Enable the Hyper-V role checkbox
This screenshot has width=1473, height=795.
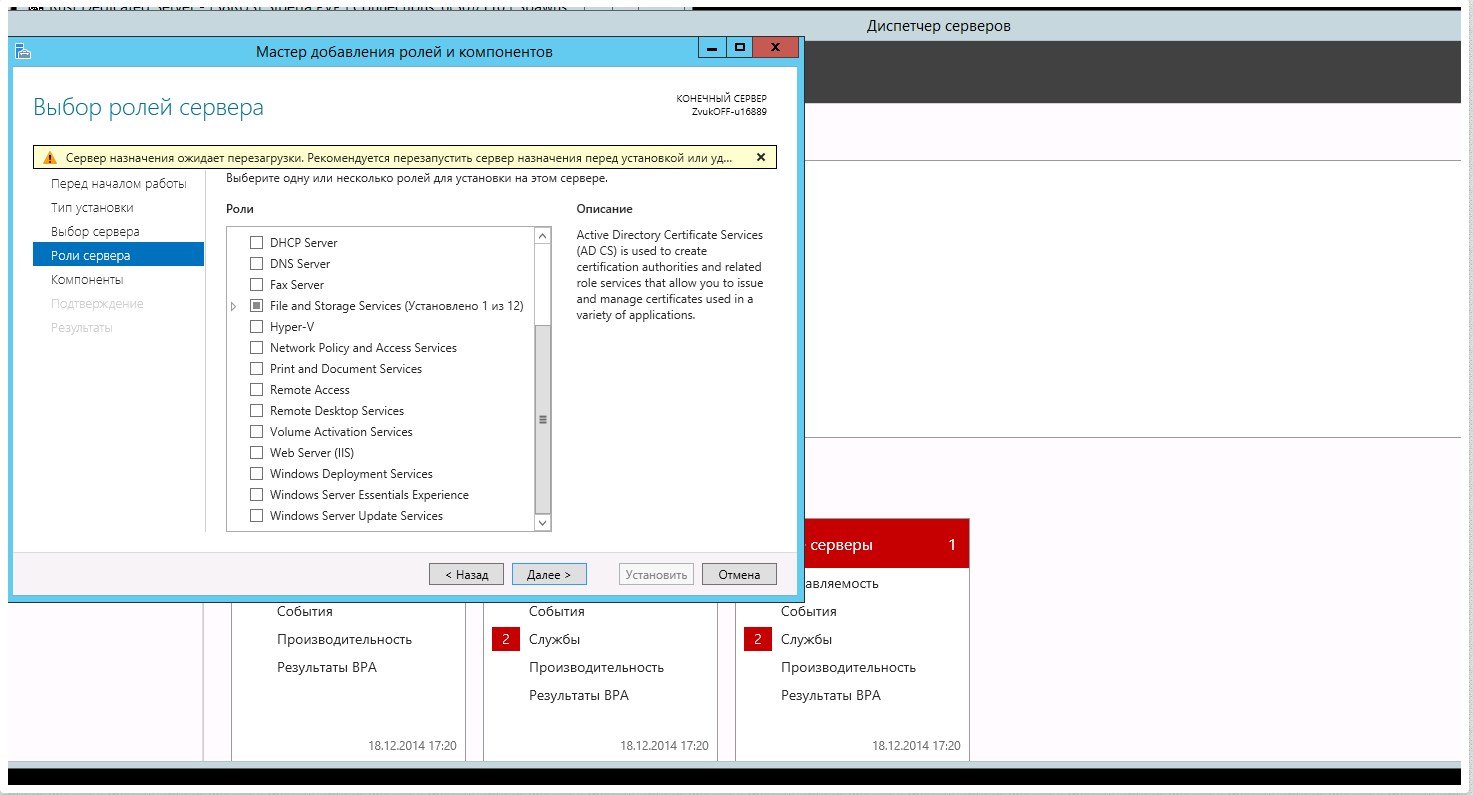tap(257, 327)
